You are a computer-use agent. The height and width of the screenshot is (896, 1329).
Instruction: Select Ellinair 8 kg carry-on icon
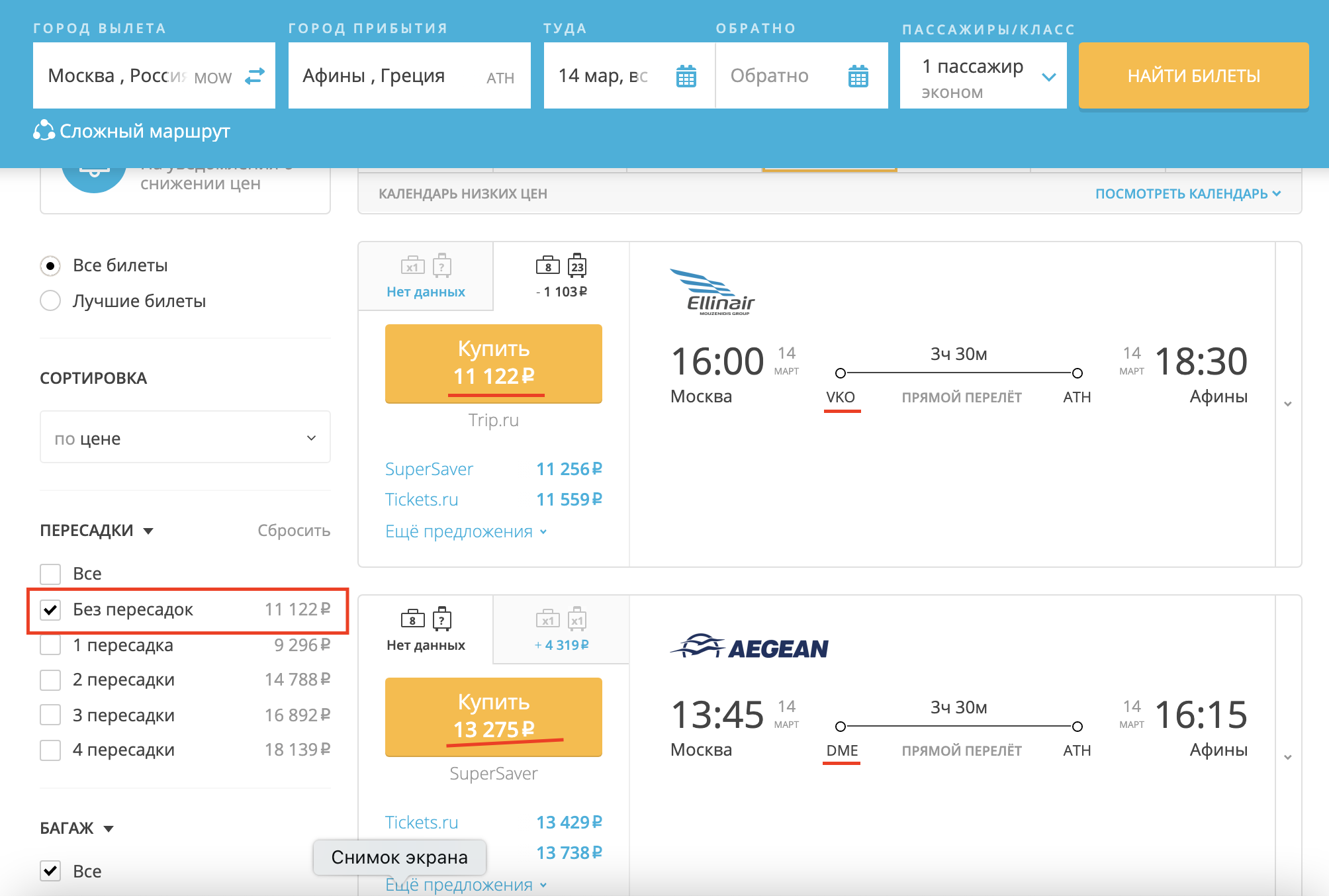548,265
